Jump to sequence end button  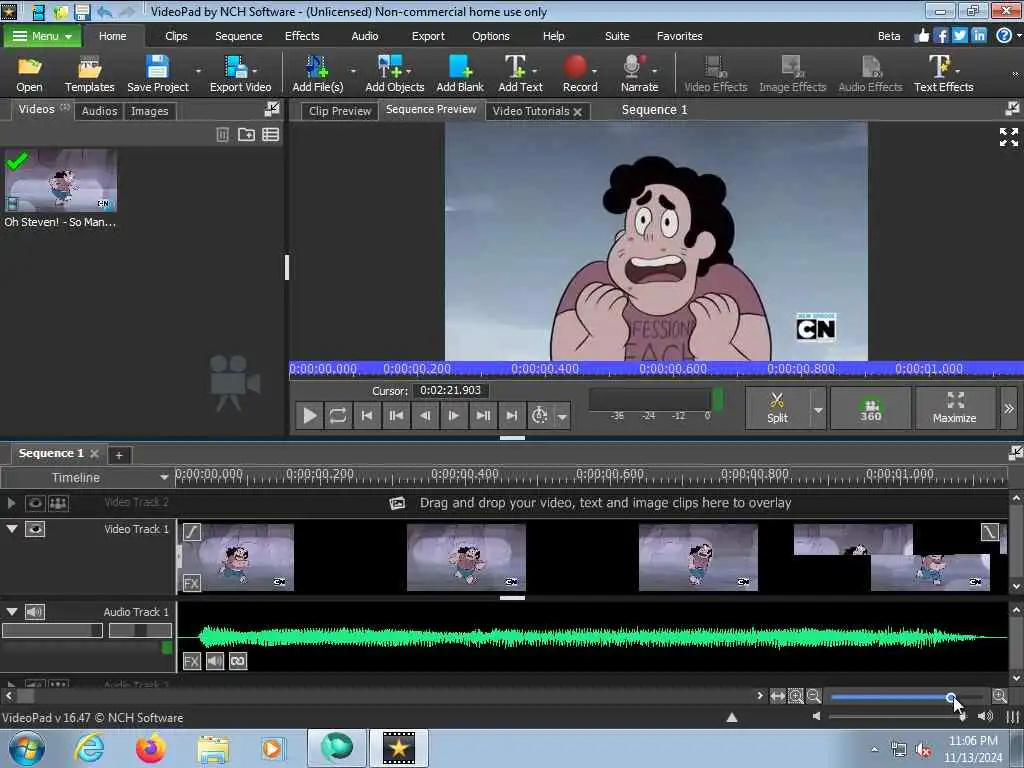[511, 415]
